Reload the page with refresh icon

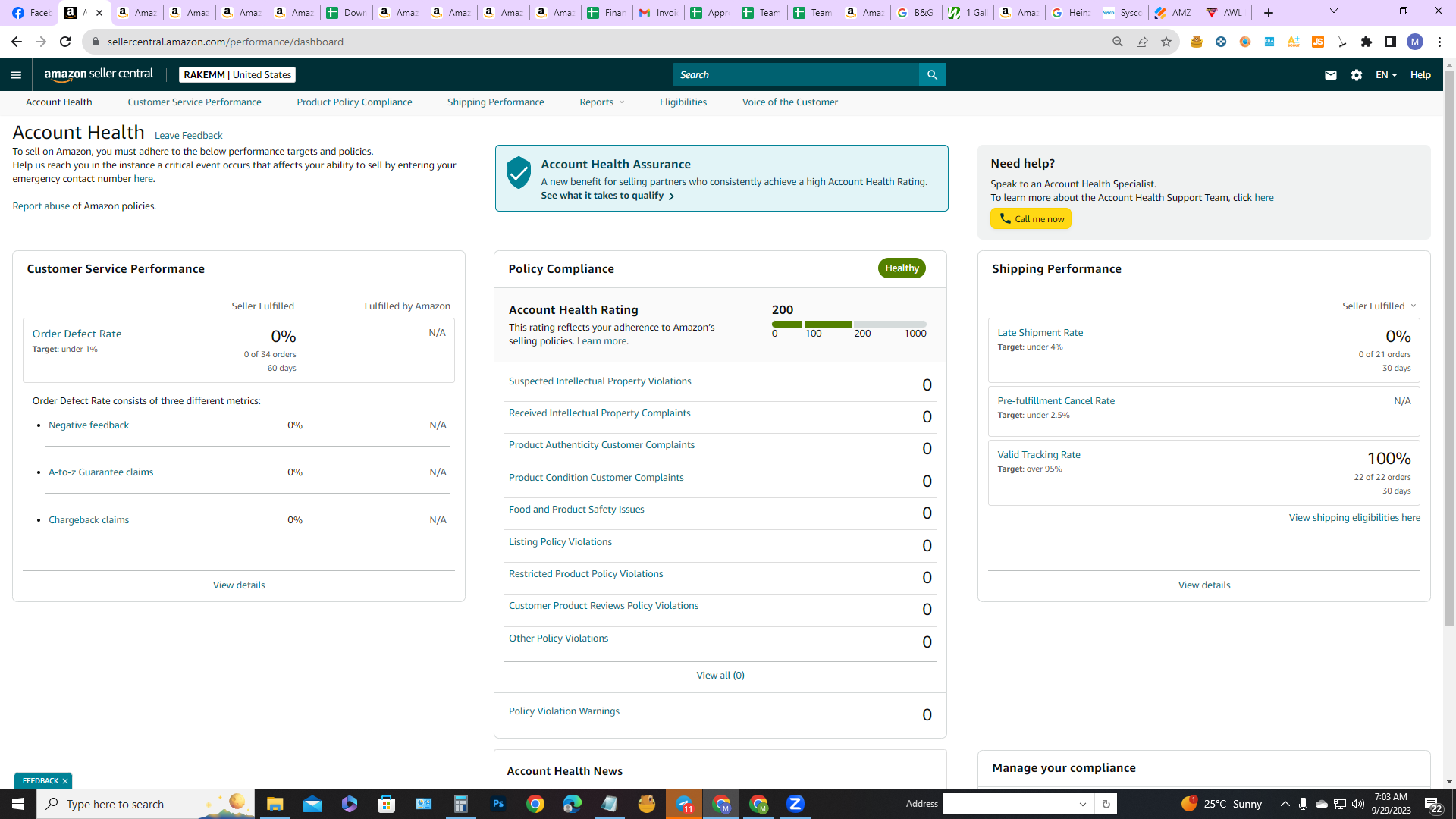tap(65, 42)
